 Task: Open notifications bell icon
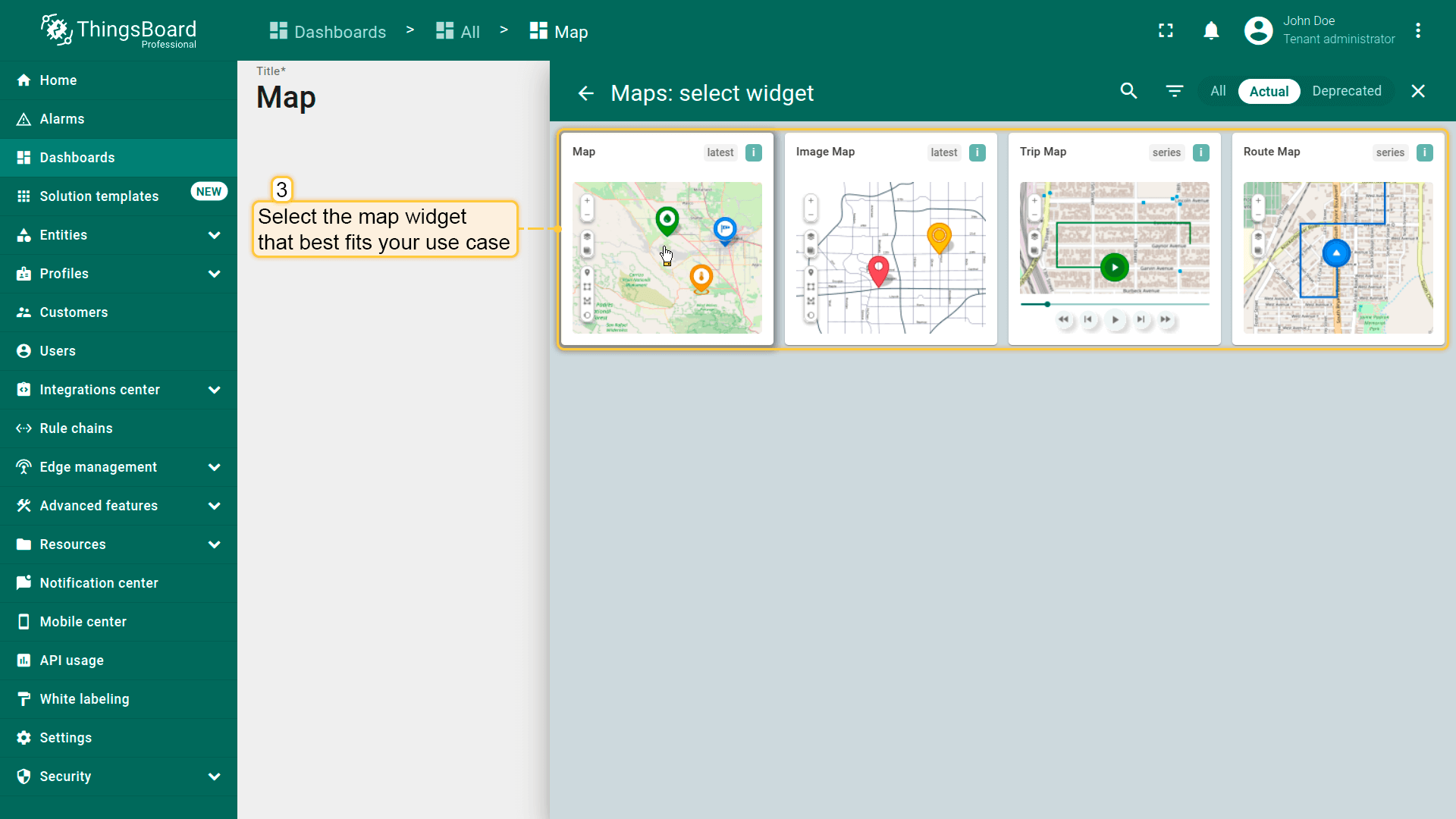tap(1211, 31)
